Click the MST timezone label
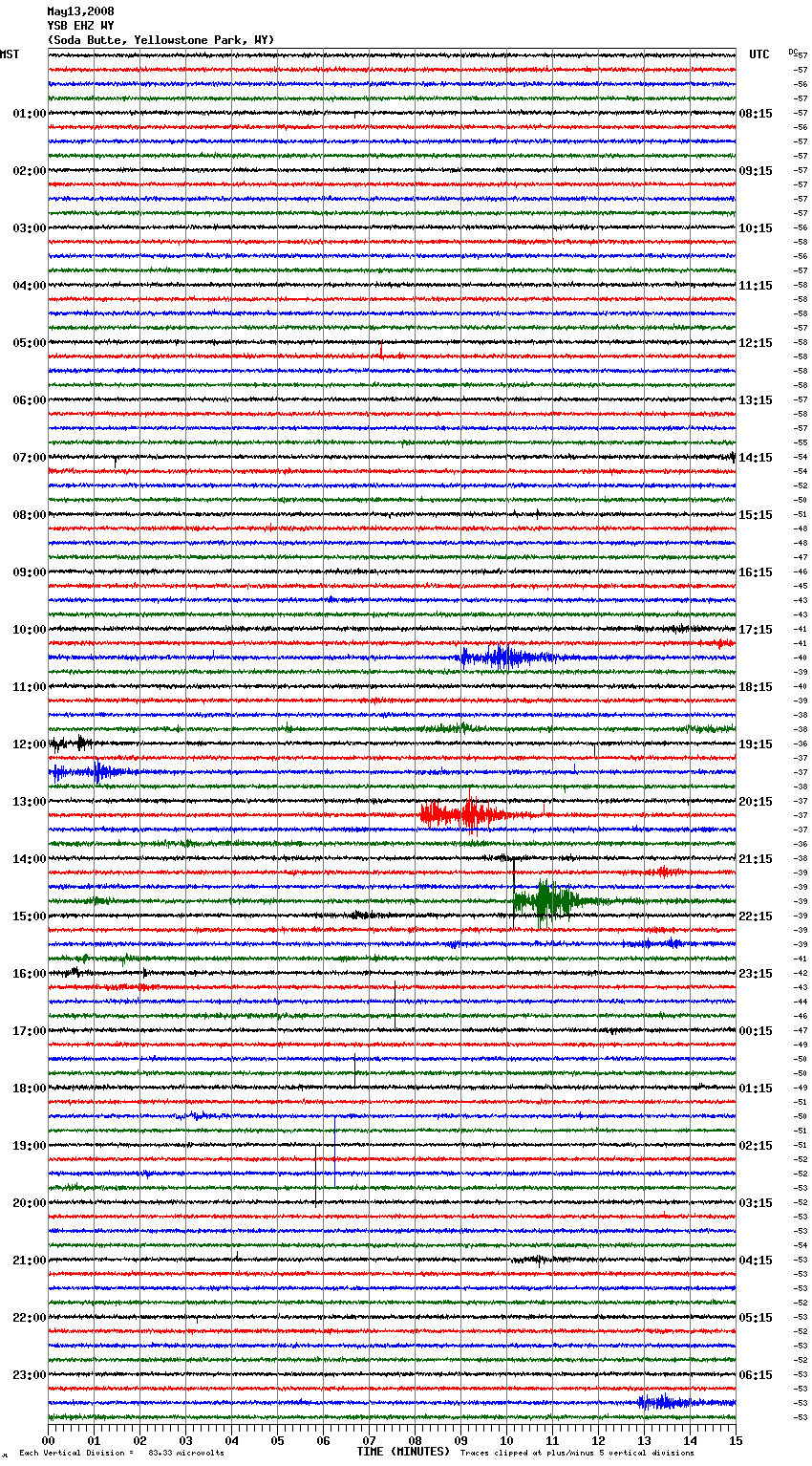The image size is (812, 1466). coord(10,54)
